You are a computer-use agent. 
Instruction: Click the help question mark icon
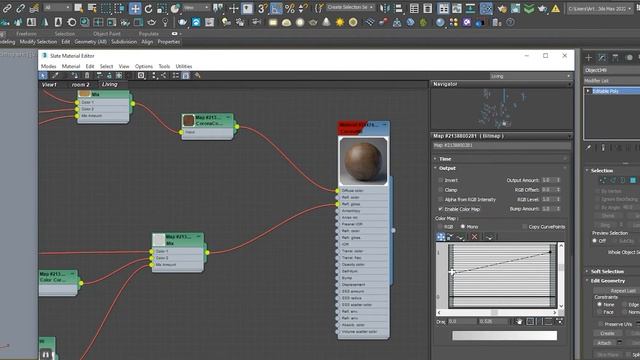point(510,22)
